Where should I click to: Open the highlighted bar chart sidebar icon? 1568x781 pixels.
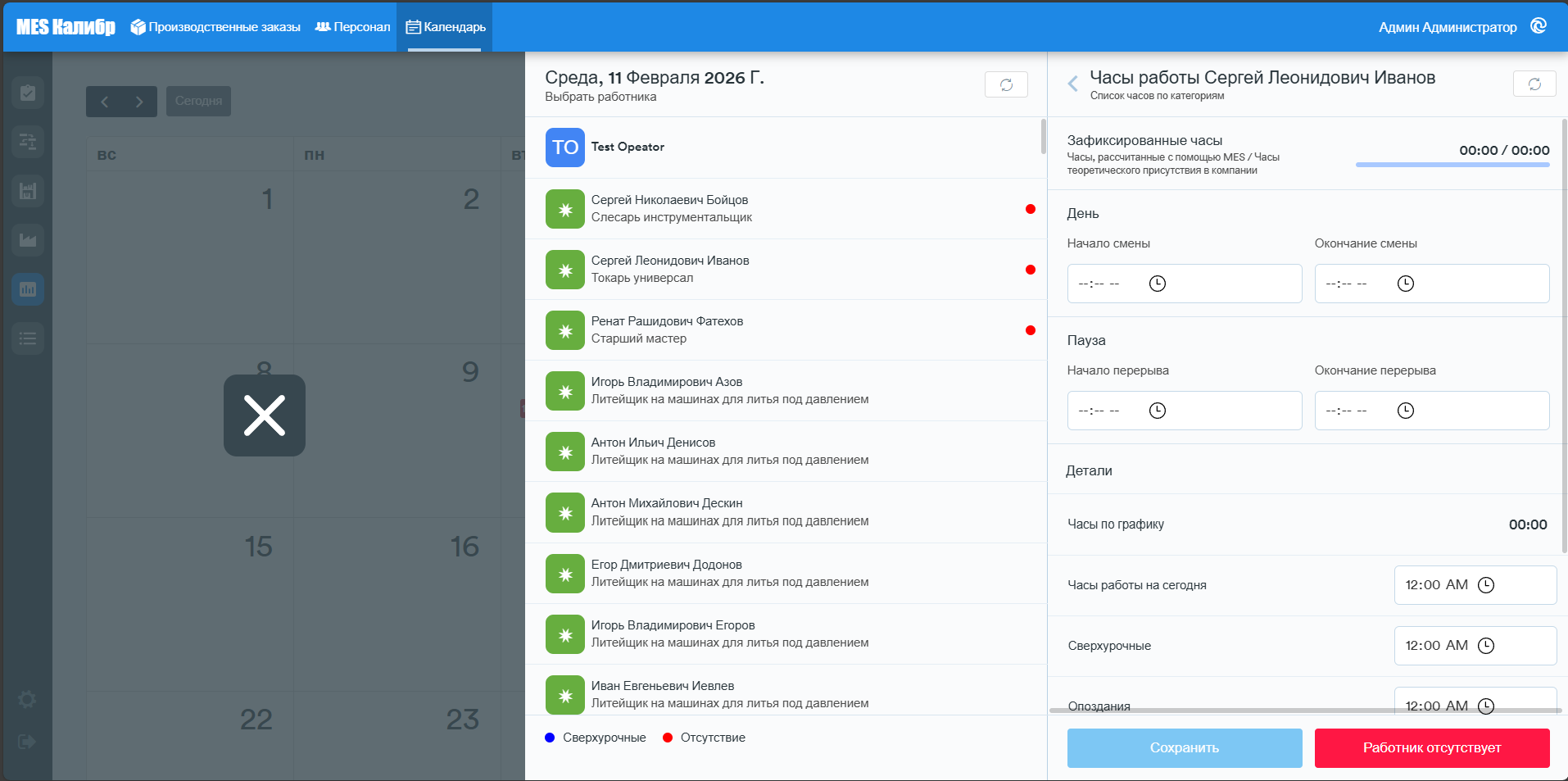28,289
